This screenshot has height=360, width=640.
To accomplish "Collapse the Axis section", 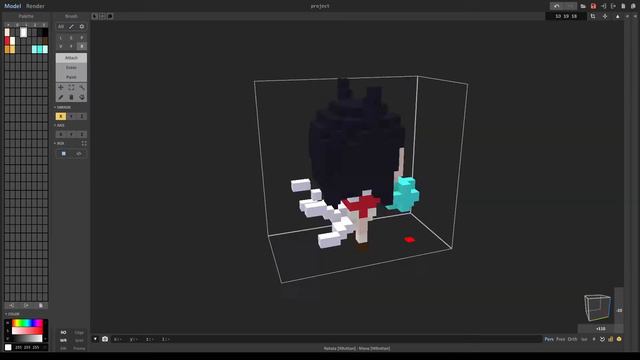I will pos(60,125).
